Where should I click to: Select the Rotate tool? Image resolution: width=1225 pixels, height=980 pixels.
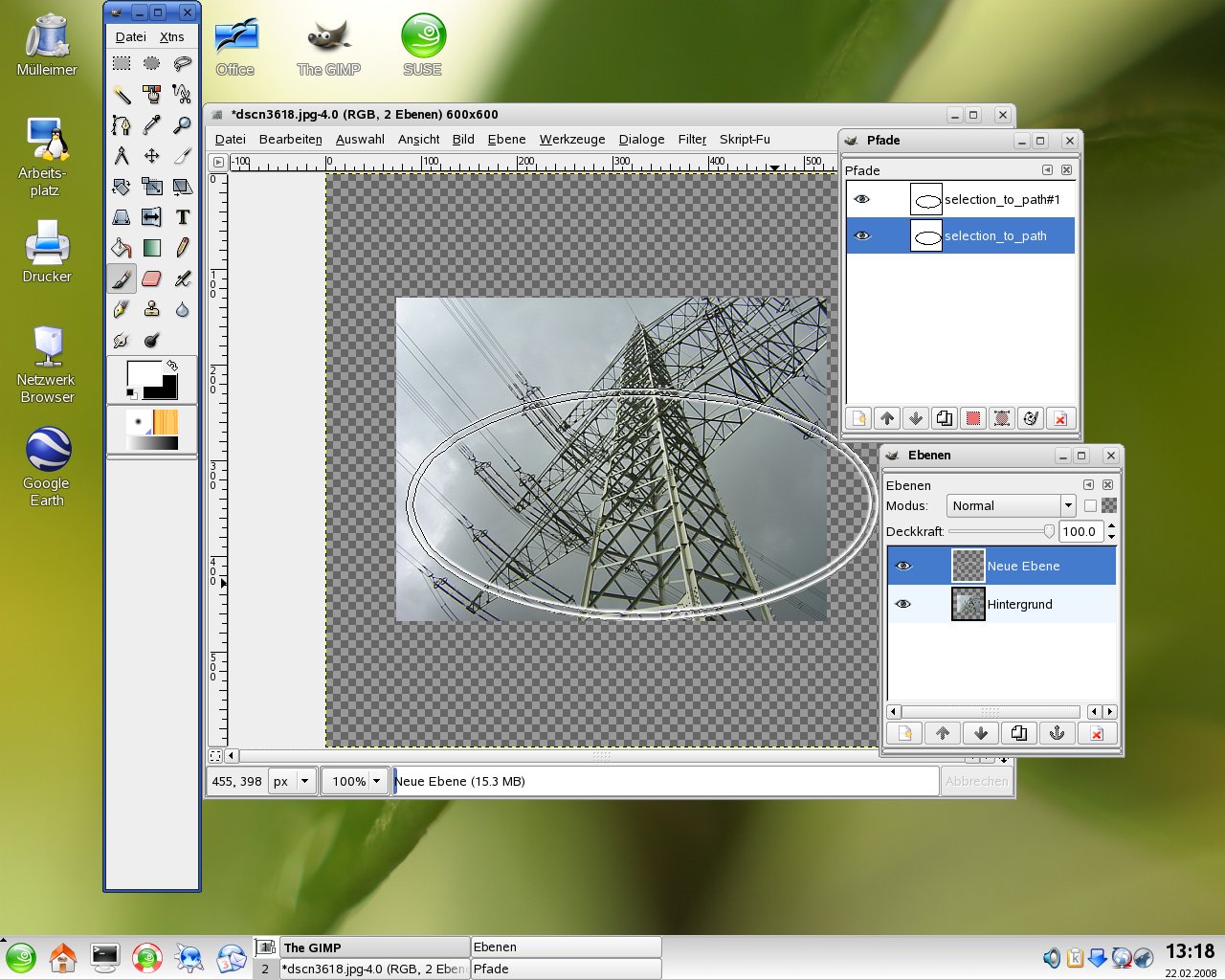pos(122,186)
